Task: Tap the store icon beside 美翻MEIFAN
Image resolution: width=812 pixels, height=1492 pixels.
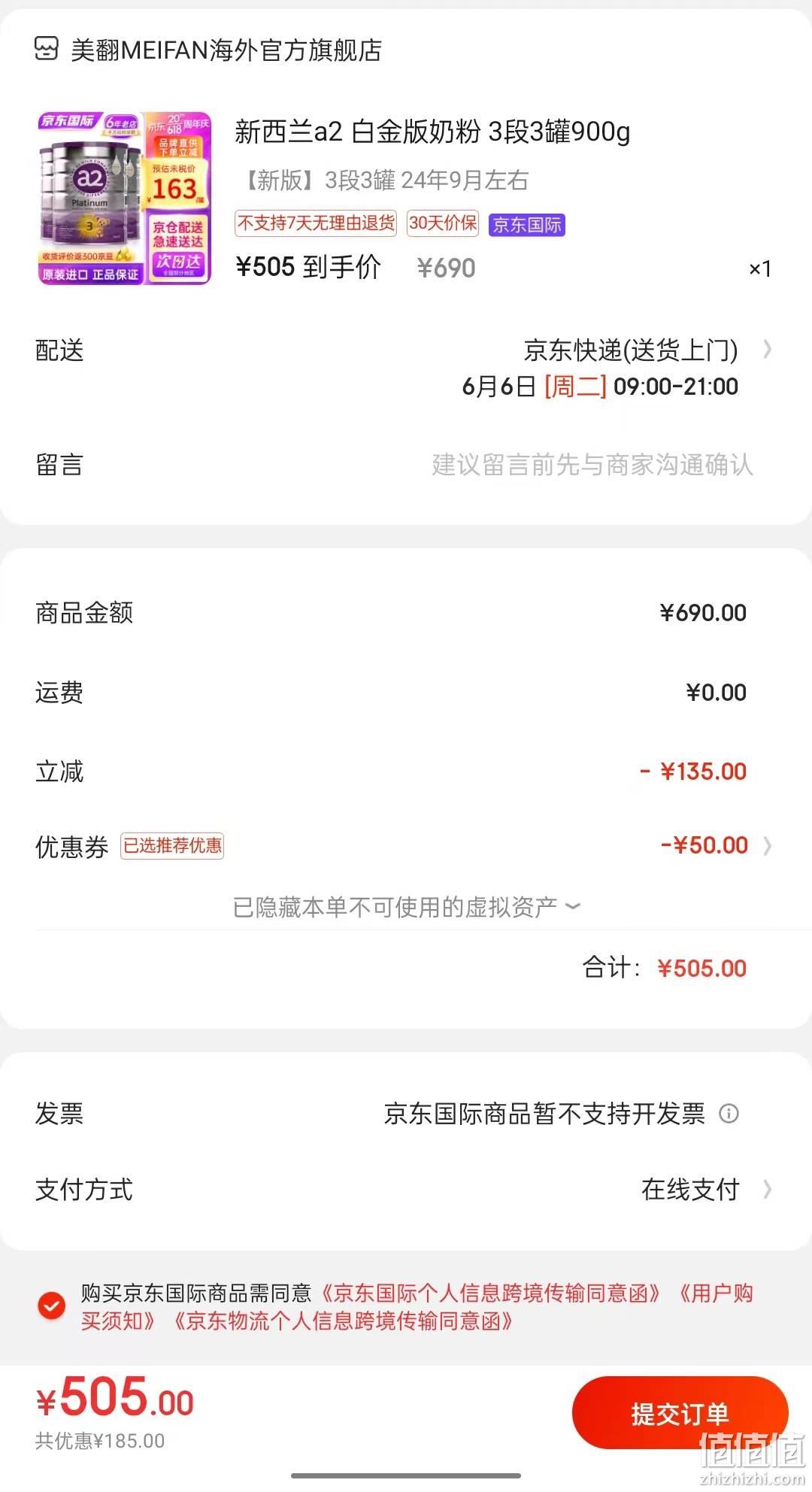Action: (47, 49)
